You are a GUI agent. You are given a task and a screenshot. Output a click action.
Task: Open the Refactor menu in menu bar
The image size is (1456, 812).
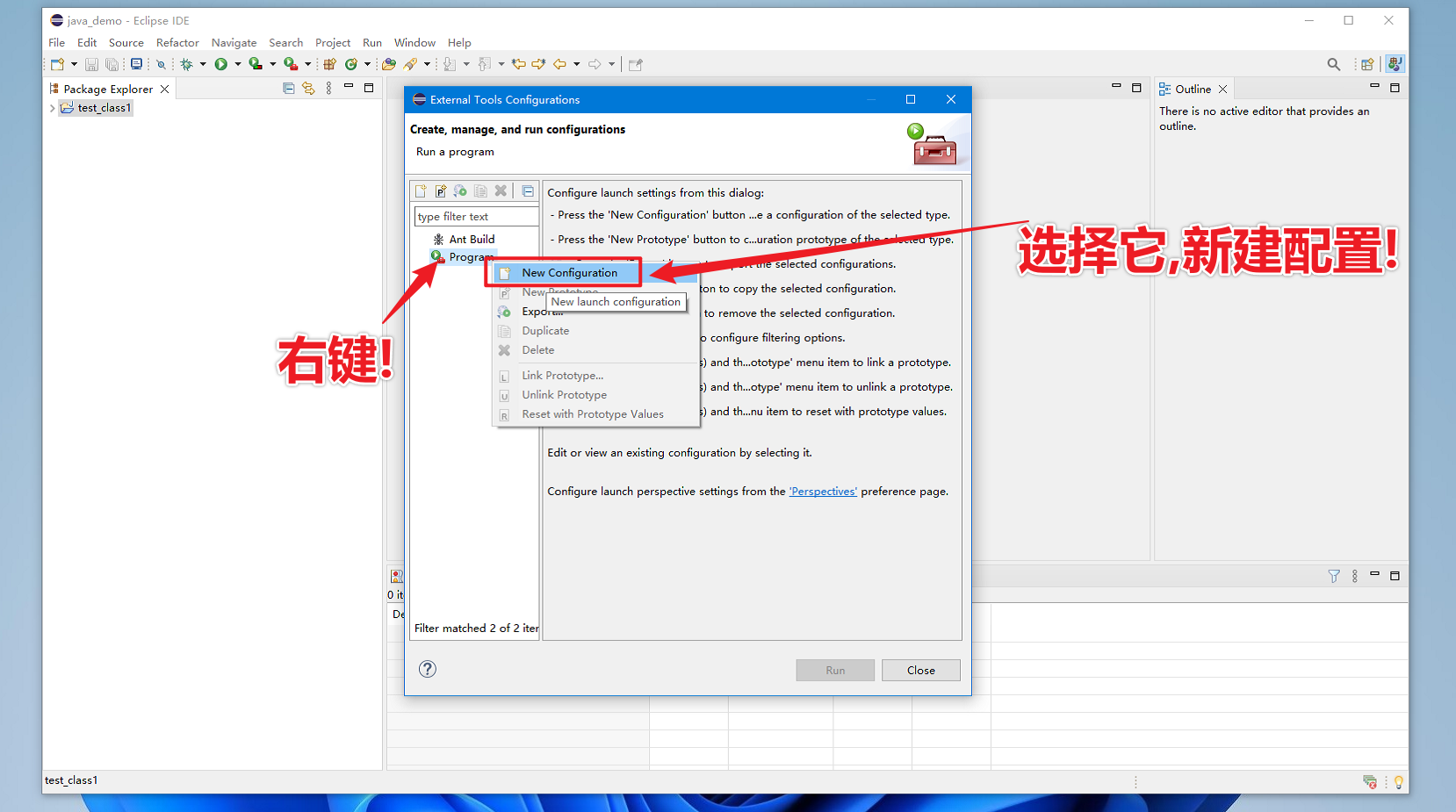pos(177,42)
